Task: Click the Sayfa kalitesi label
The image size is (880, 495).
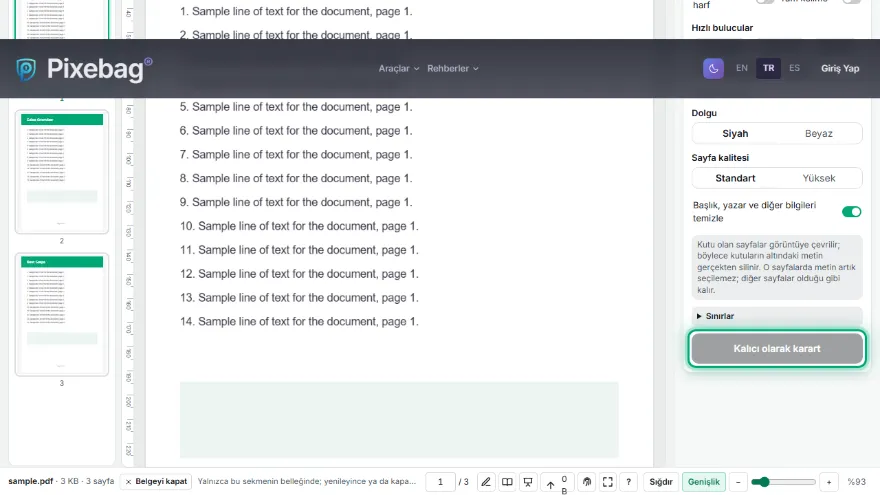Action: [720, 158]
